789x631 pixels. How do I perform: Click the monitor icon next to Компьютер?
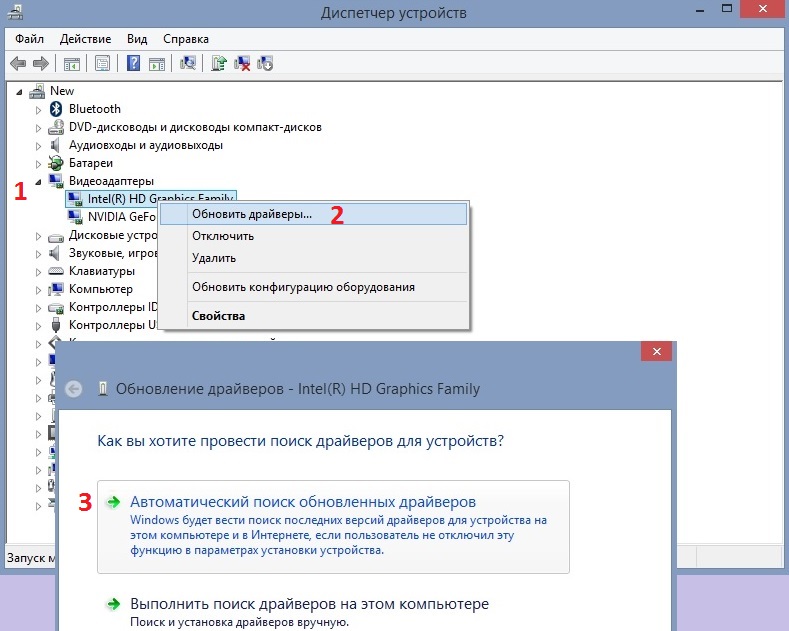tap(56, 289)
